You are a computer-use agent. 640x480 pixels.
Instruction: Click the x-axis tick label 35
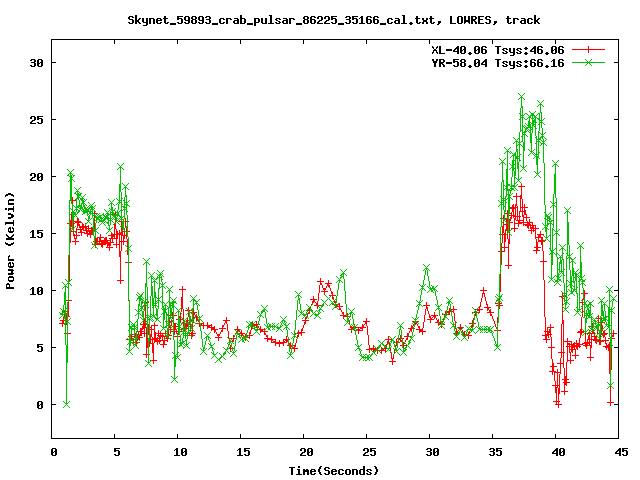click(x=495, y=452)
